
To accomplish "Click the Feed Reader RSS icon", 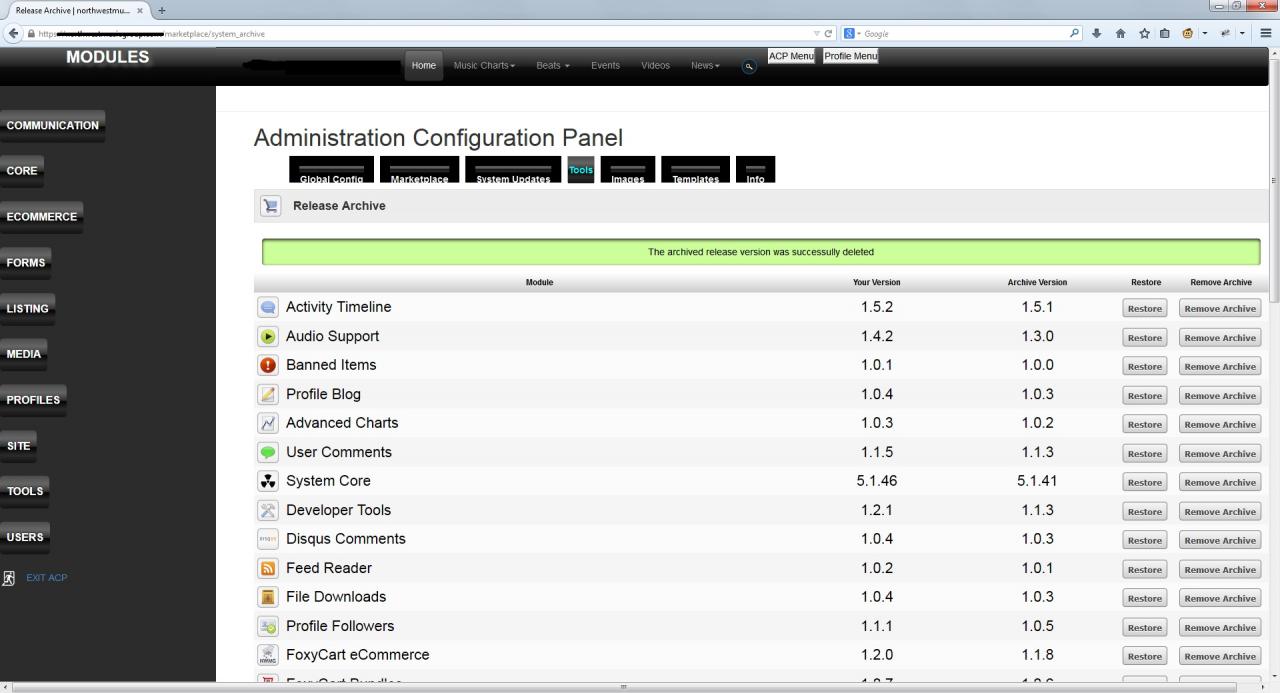I will point(268,569).
